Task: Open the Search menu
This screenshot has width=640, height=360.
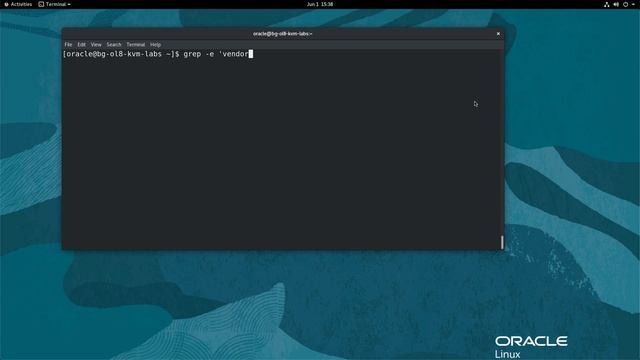Action: coord(114,44)
